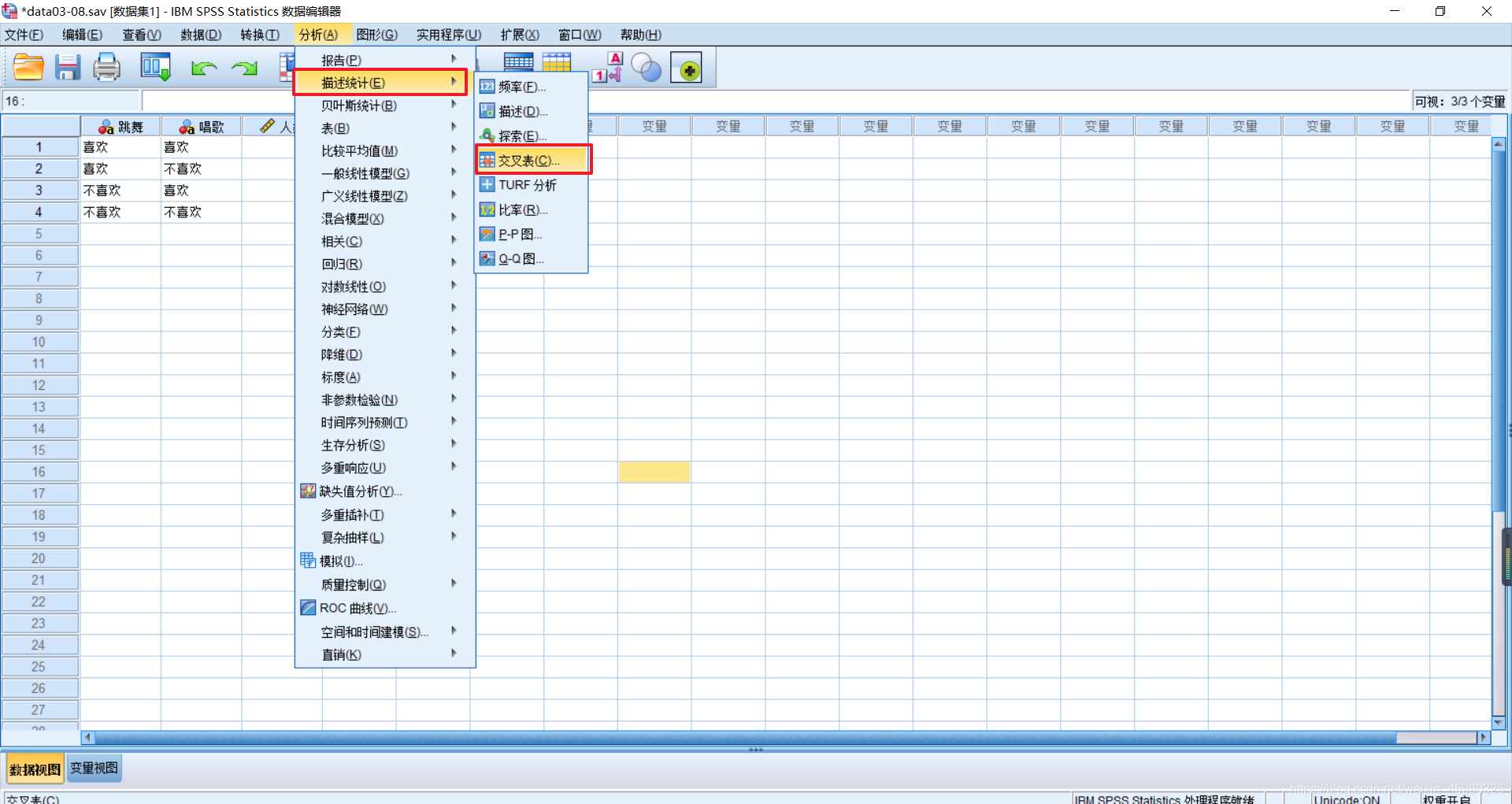This screenshot has width=1512, height=804.
Task: Redo the last action
Action: 245,69
